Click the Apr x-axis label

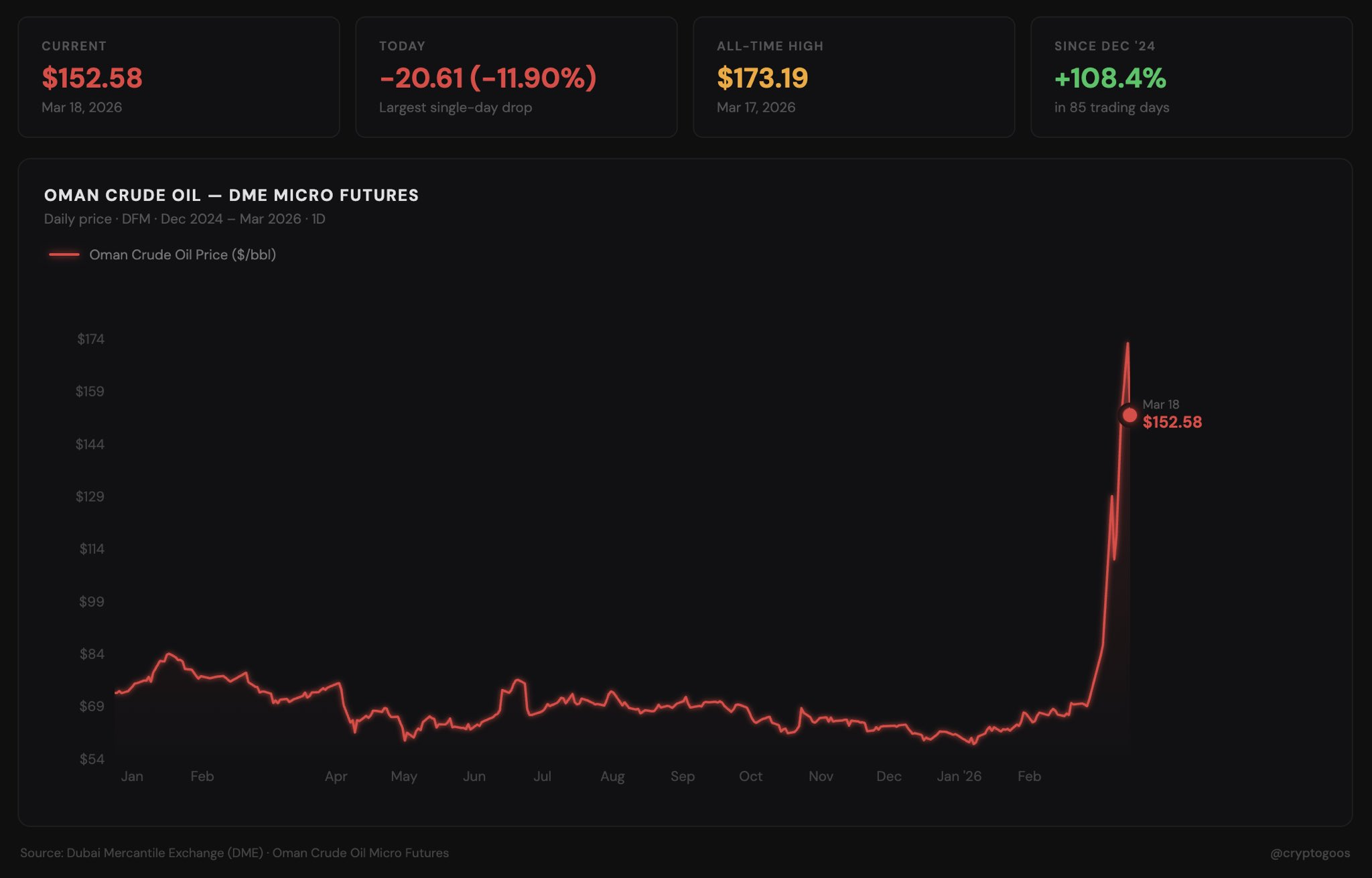(x=336, y=776)
